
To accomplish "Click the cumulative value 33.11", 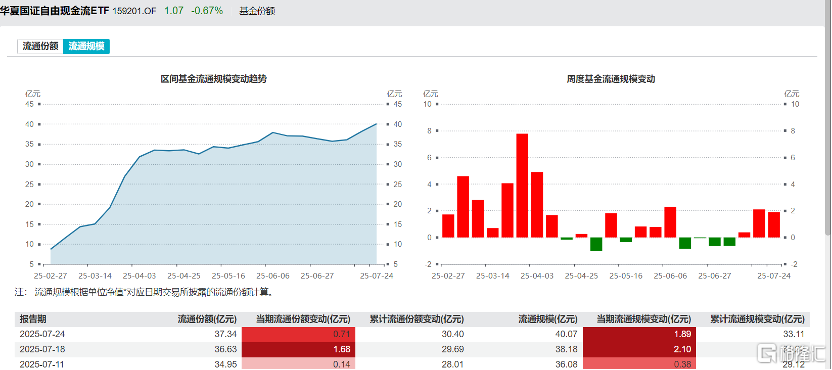I will pos(795,334).
